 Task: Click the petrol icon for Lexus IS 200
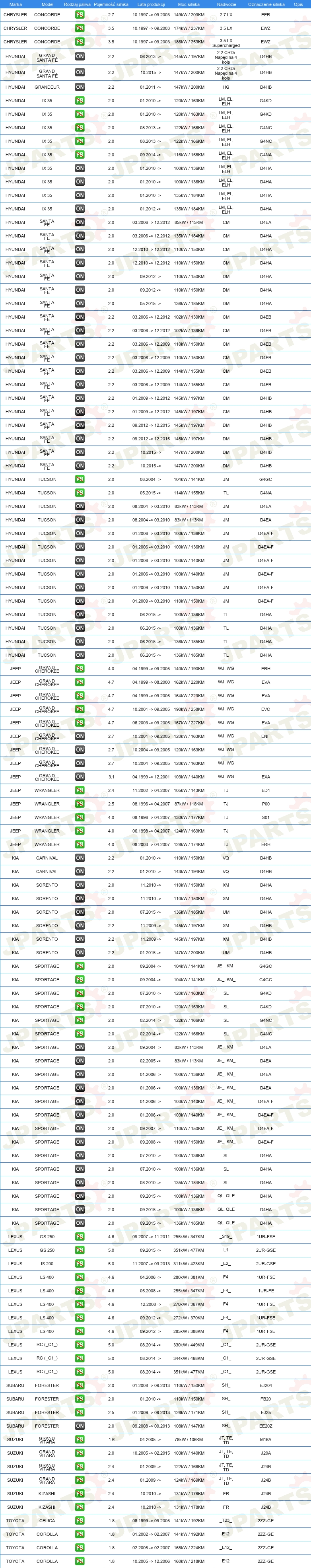[80, 1264]
